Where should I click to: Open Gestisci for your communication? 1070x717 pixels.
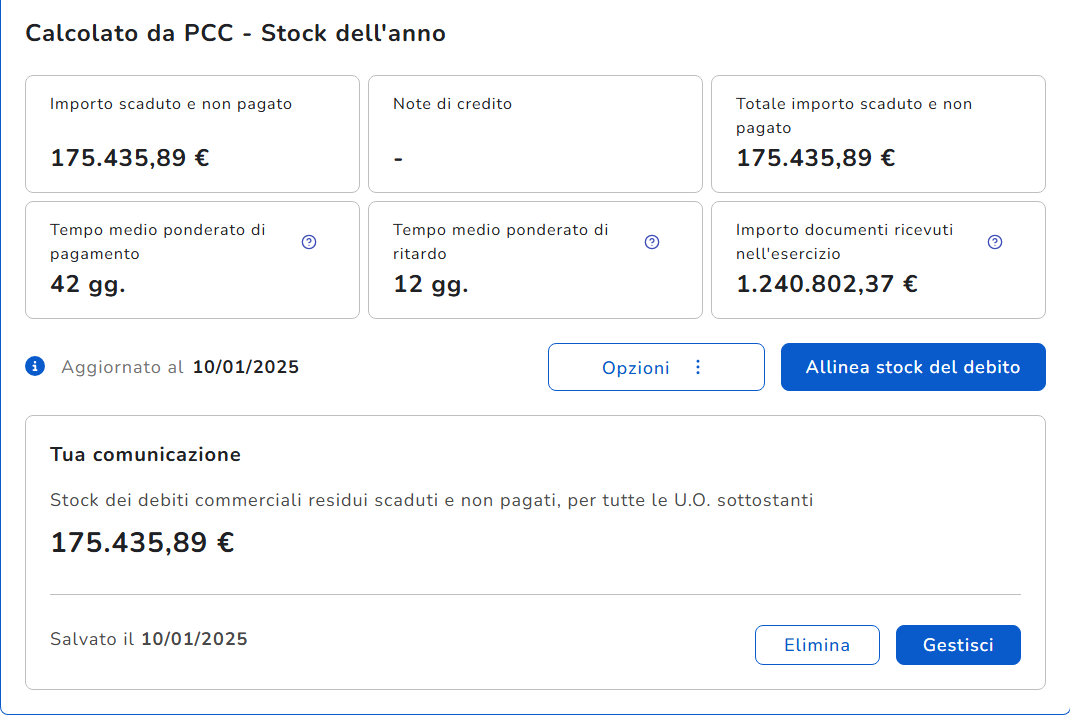point(958,645)
